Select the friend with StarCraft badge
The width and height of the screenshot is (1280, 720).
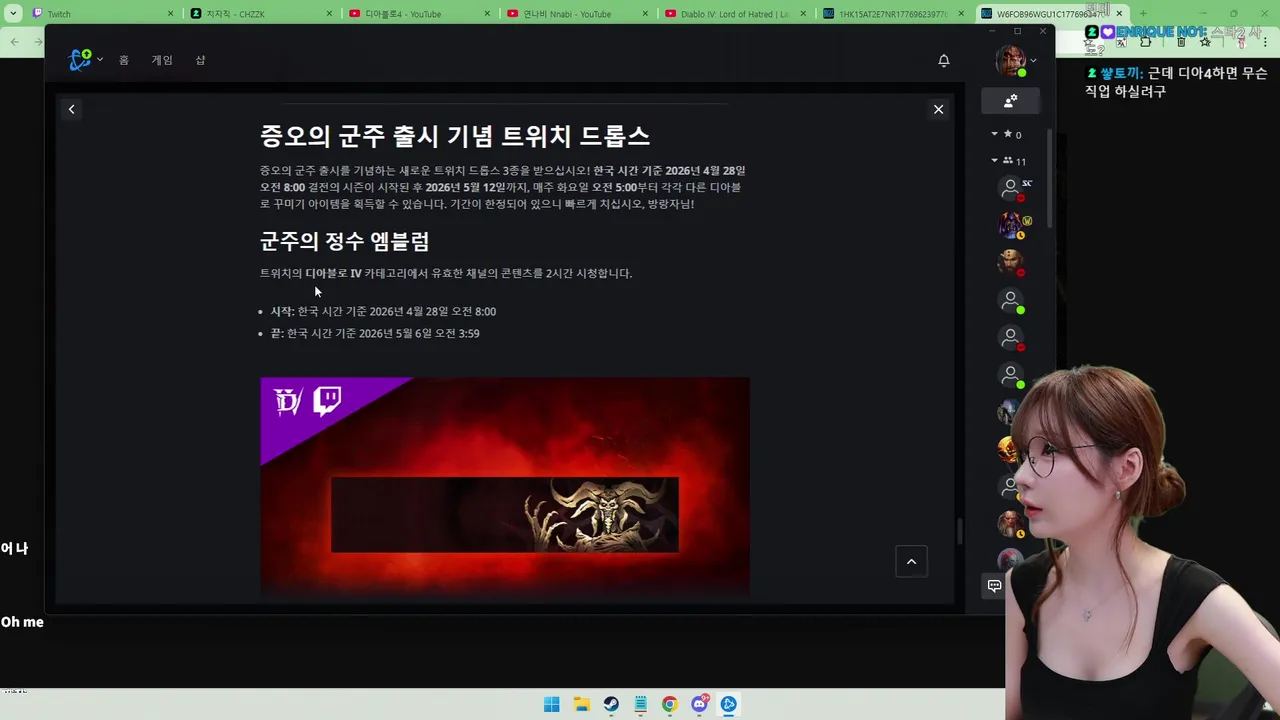pyautogui.click(x=1011, y=187)
